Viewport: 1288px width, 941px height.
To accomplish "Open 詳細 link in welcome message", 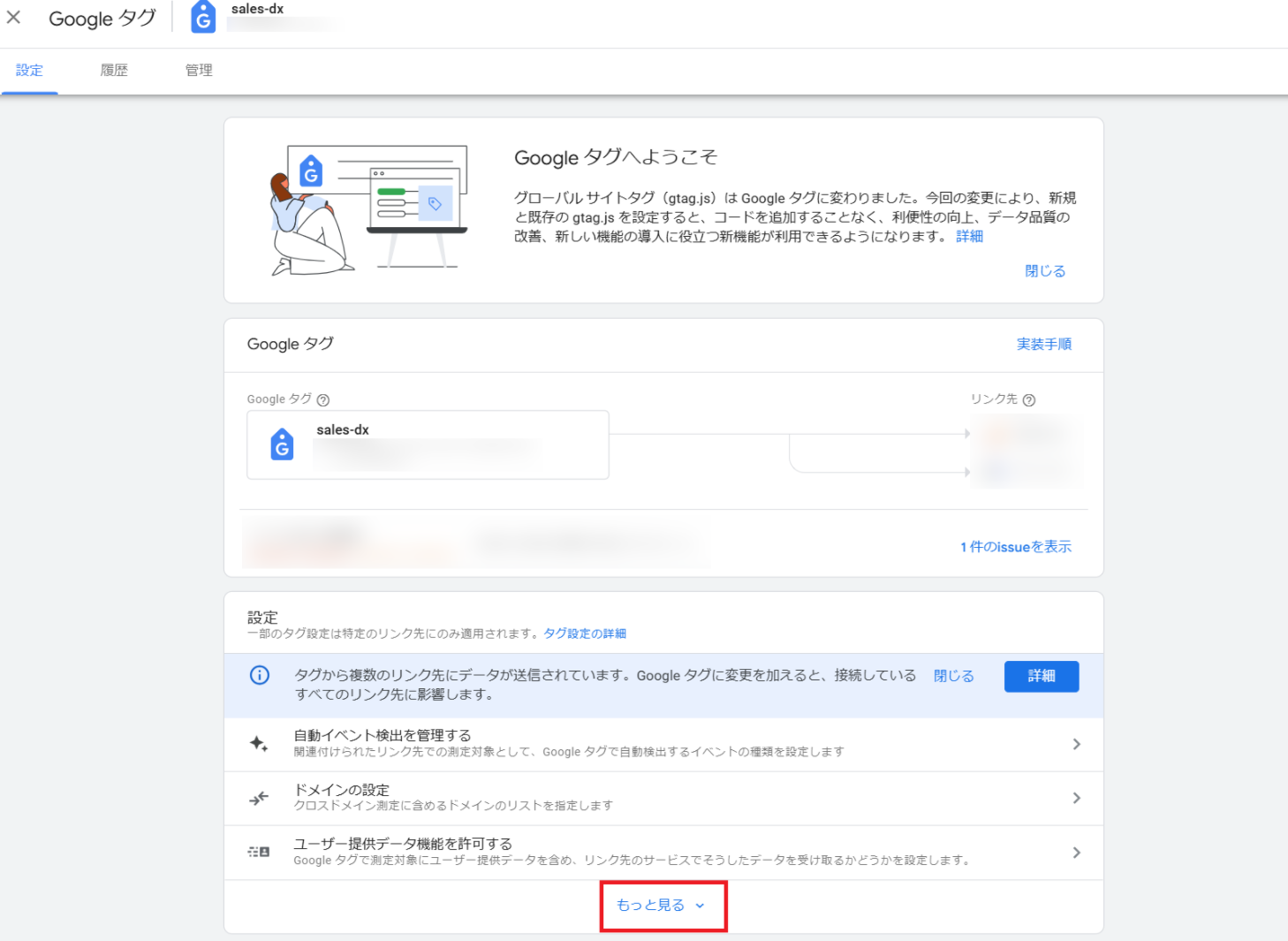I will 969,236.
